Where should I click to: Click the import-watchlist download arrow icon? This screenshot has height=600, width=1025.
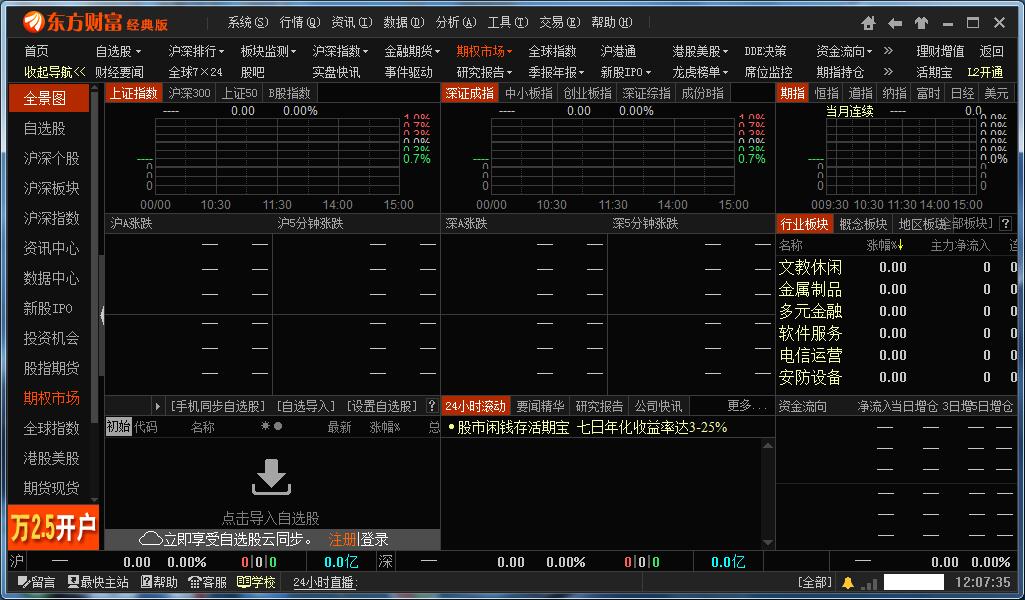271,477
